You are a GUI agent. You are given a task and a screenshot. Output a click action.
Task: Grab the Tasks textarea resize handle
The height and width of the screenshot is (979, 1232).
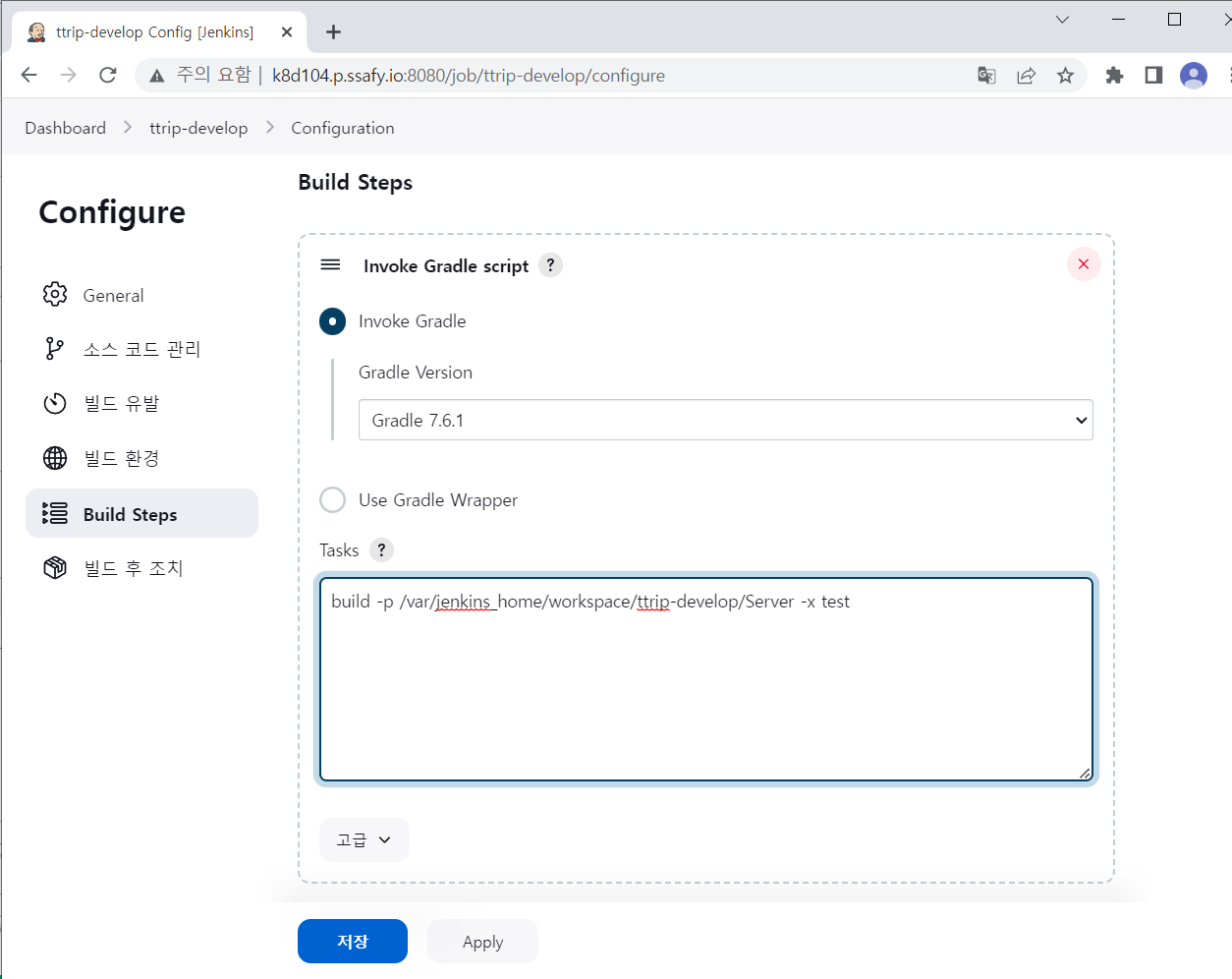(x=1085, y=773)
